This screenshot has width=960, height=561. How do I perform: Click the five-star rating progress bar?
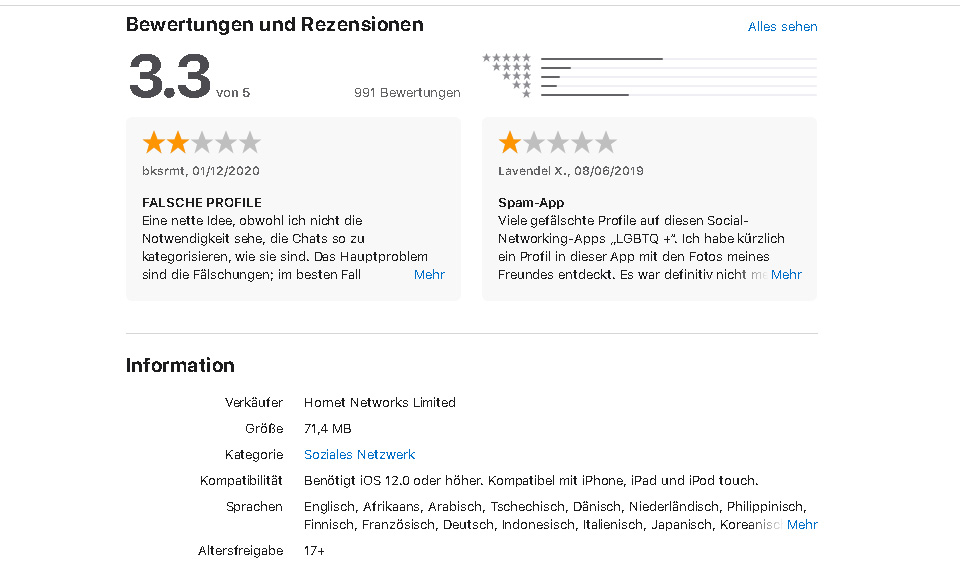tap(678, 59)
